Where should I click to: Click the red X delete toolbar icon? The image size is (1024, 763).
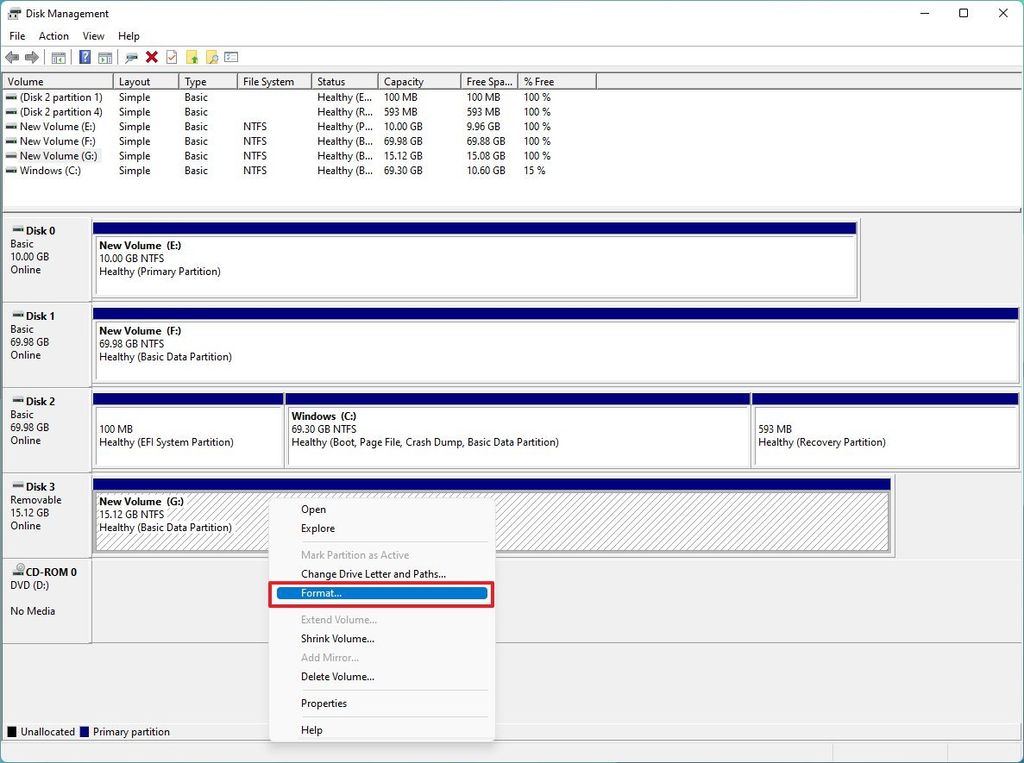pos(152,57)
